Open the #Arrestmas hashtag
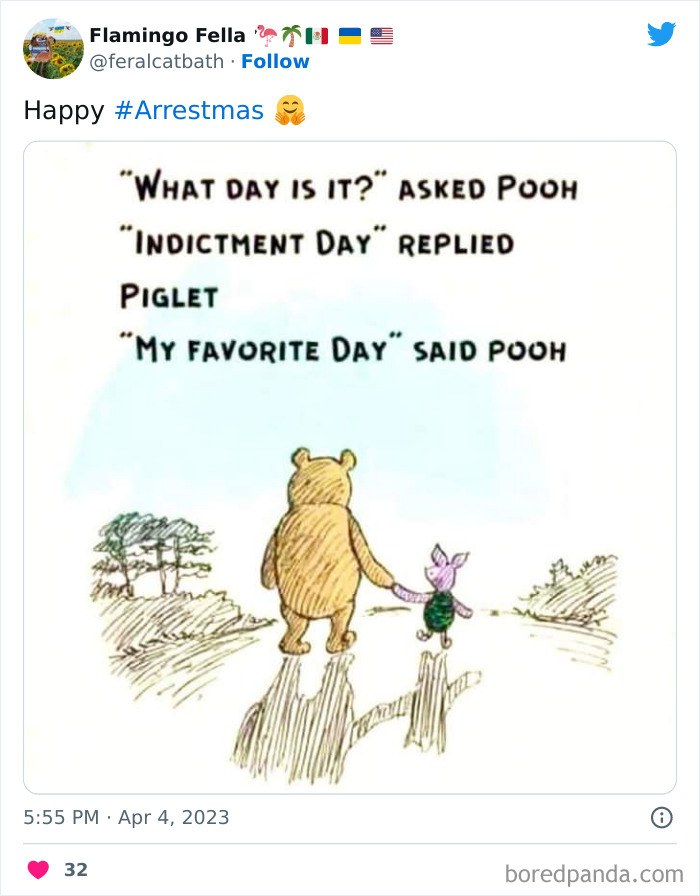The image size is (700, 896). (189, 110)
